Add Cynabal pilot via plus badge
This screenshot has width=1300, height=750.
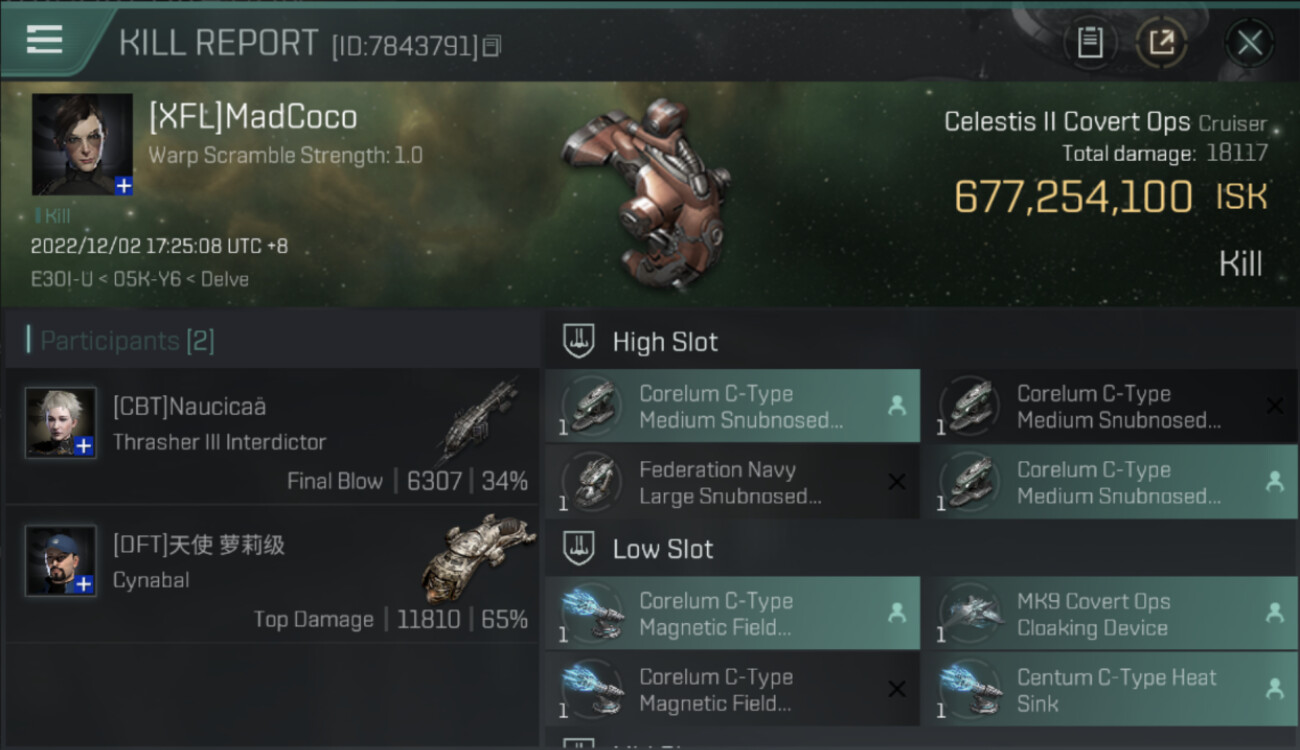85,584
